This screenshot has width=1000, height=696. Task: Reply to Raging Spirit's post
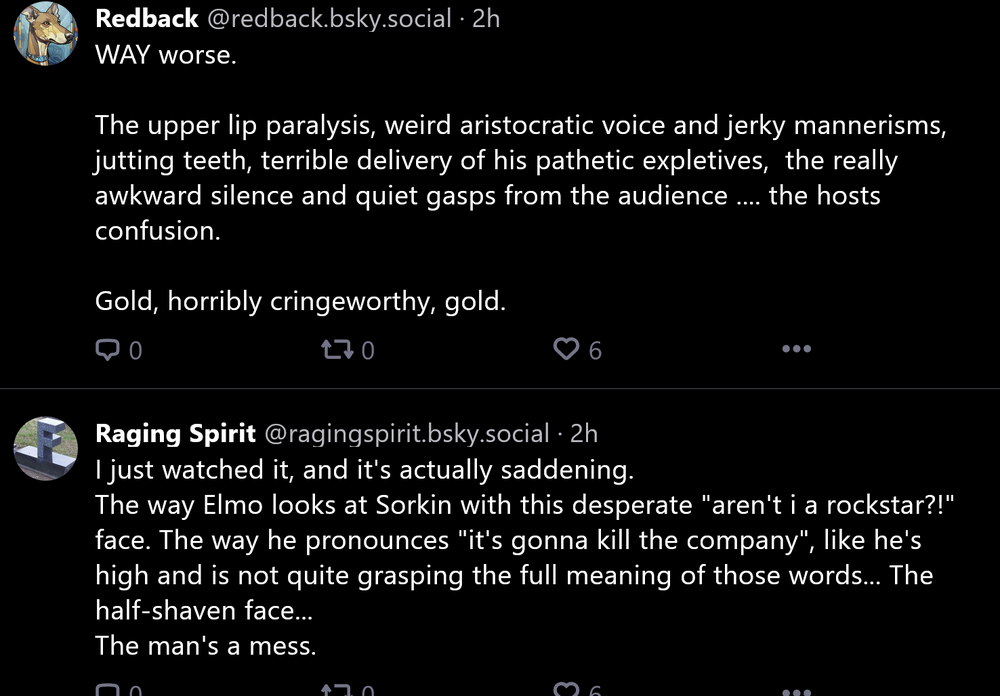(107, 689)
